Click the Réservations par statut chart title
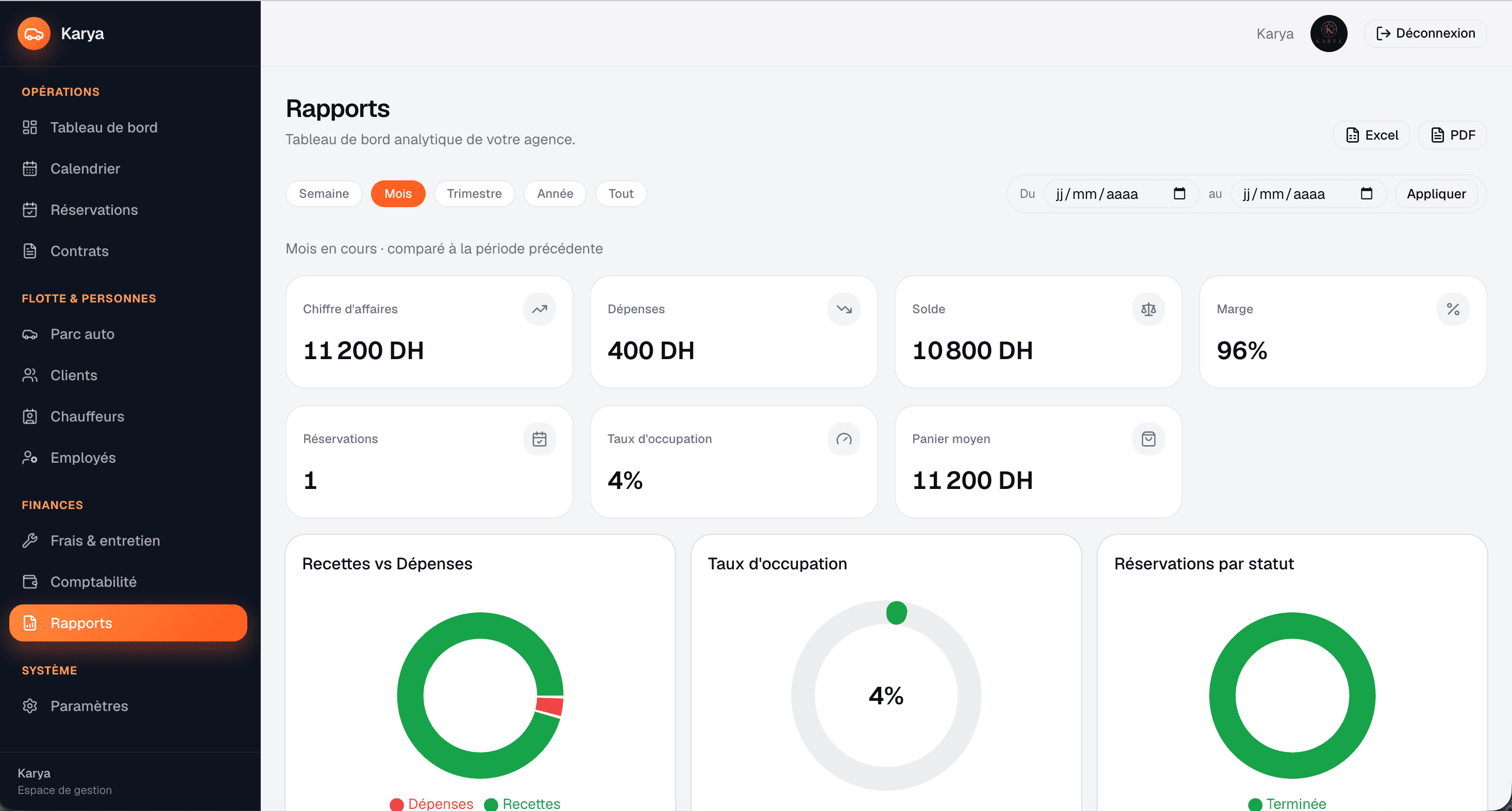 (1204, 563)
